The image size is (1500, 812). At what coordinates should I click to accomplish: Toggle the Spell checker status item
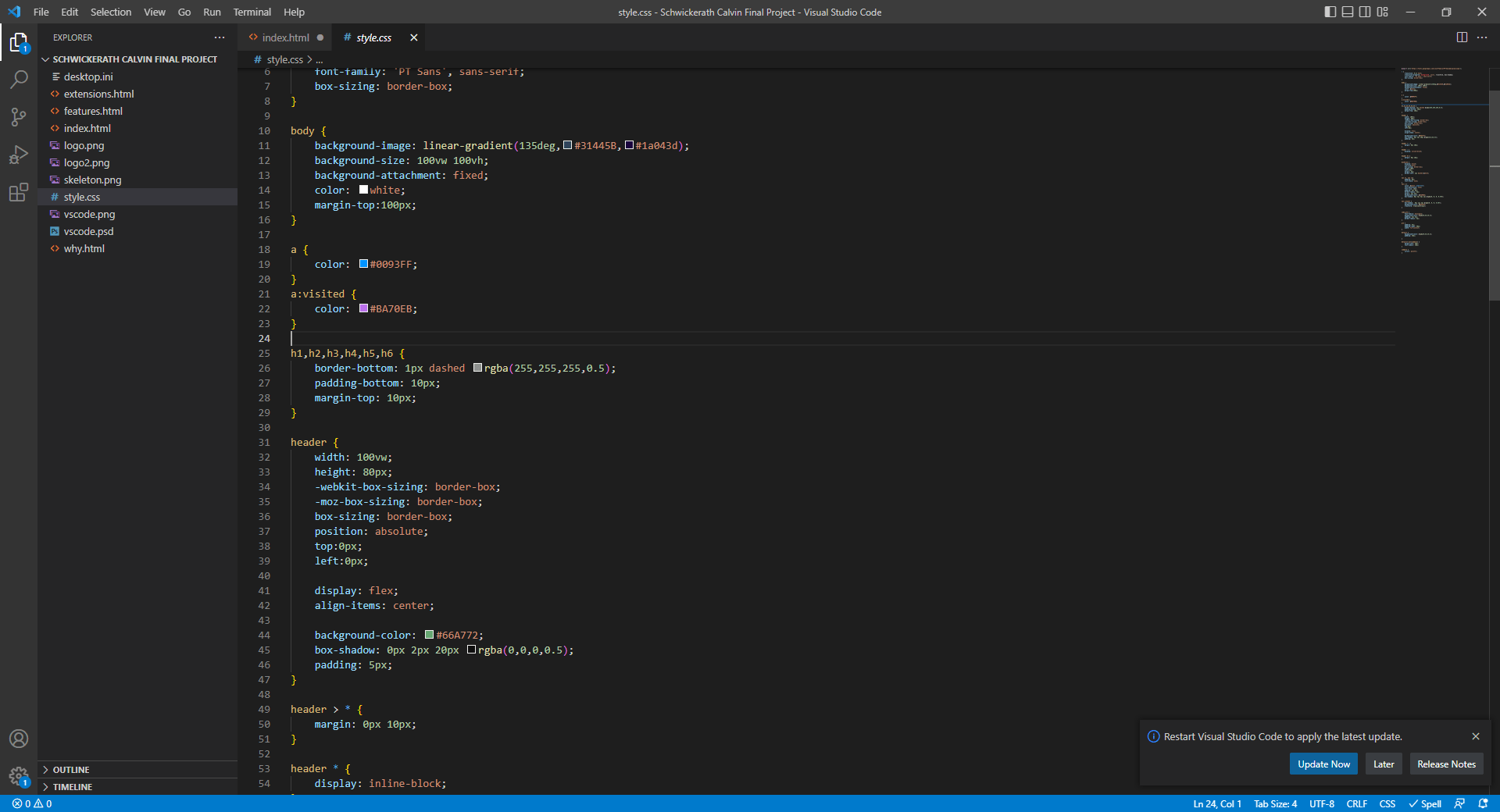coord(1425,803)
